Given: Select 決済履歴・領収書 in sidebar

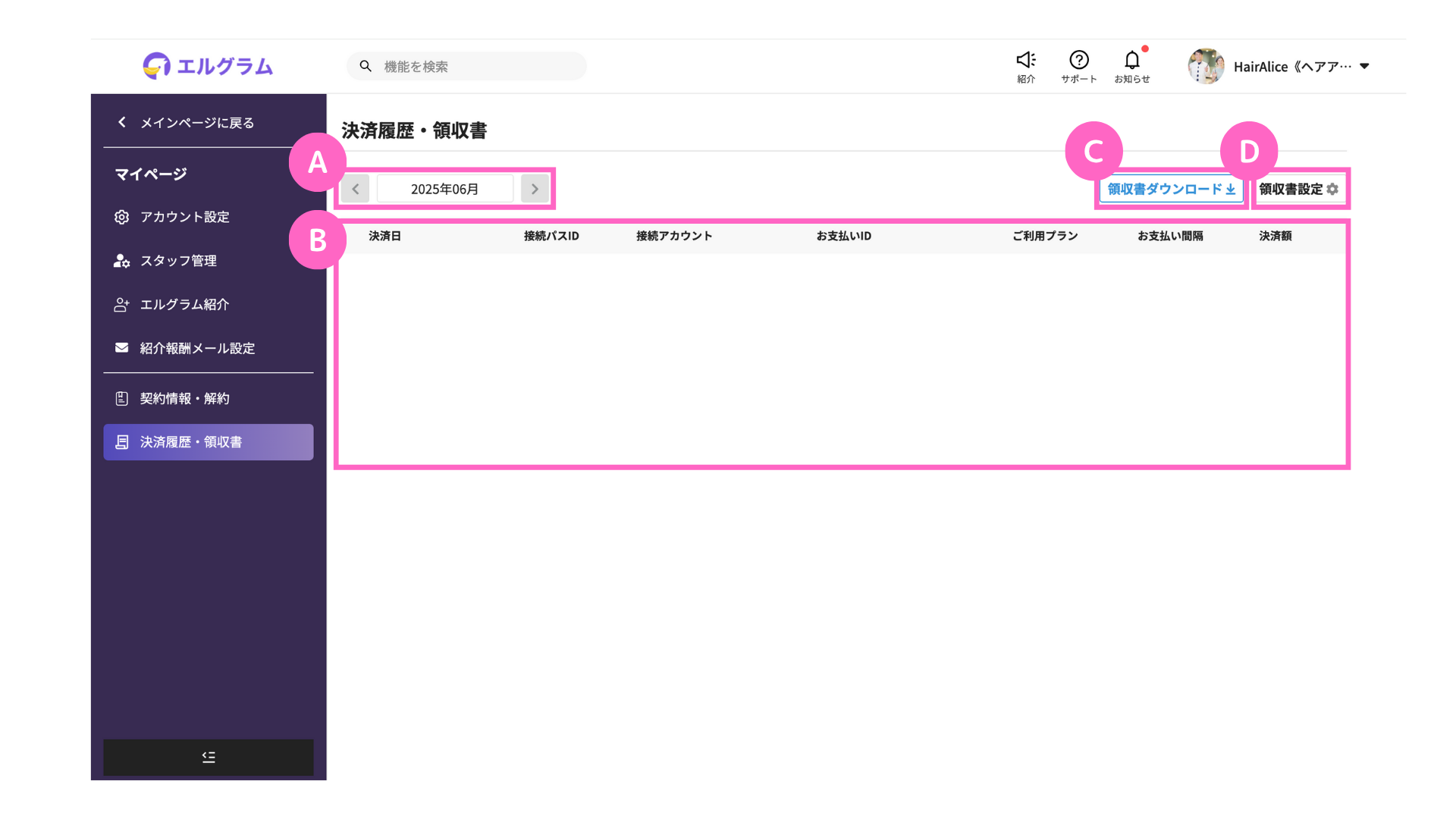Looking at the screenshot, I should coord(208,442).
